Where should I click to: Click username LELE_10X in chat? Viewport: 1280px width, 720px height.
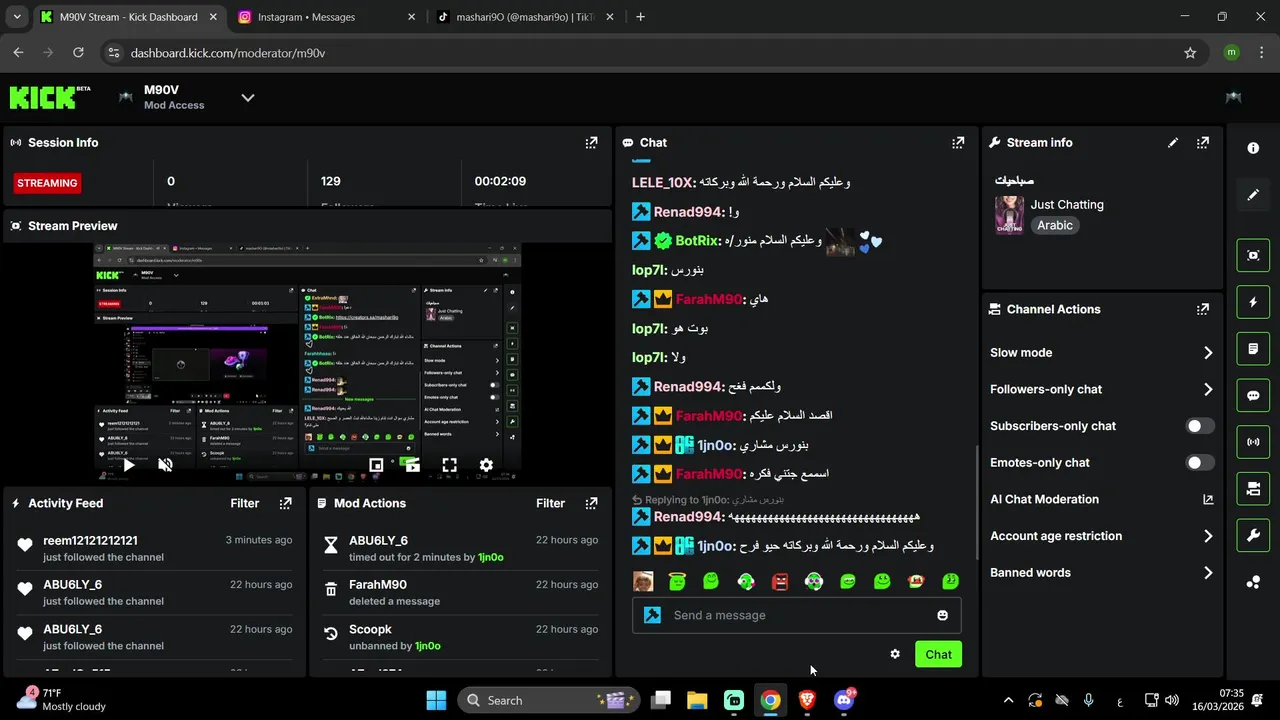pos(662,183)
